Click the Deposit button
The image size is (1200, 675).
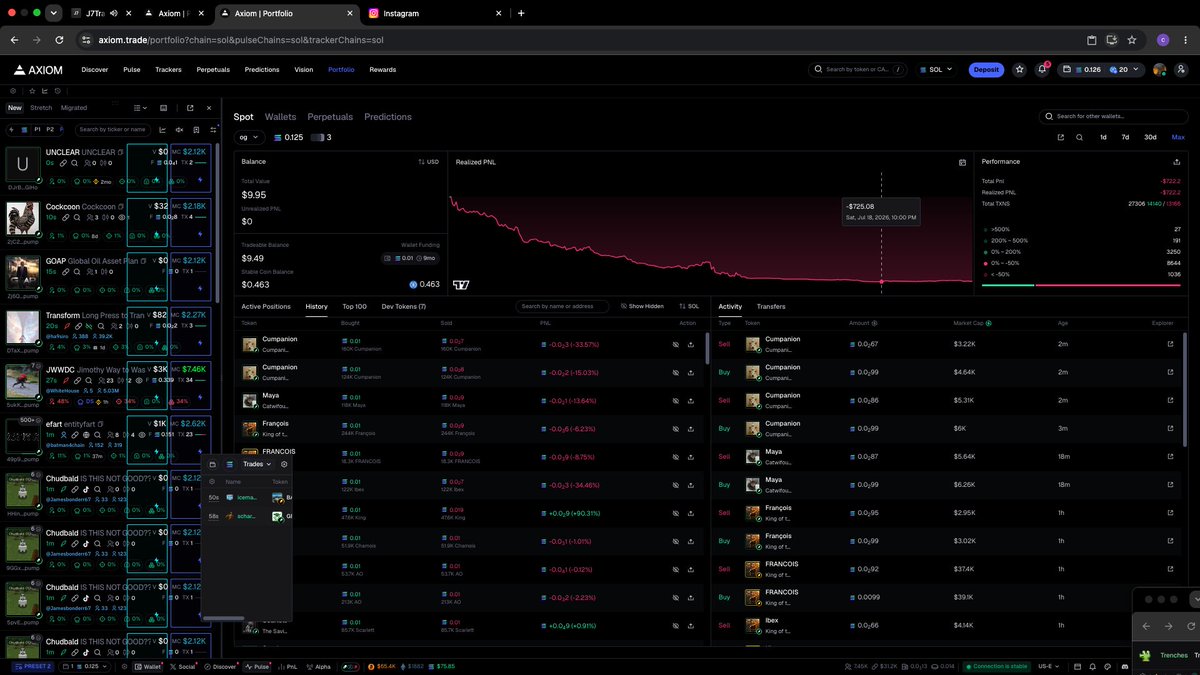[986, 70]
